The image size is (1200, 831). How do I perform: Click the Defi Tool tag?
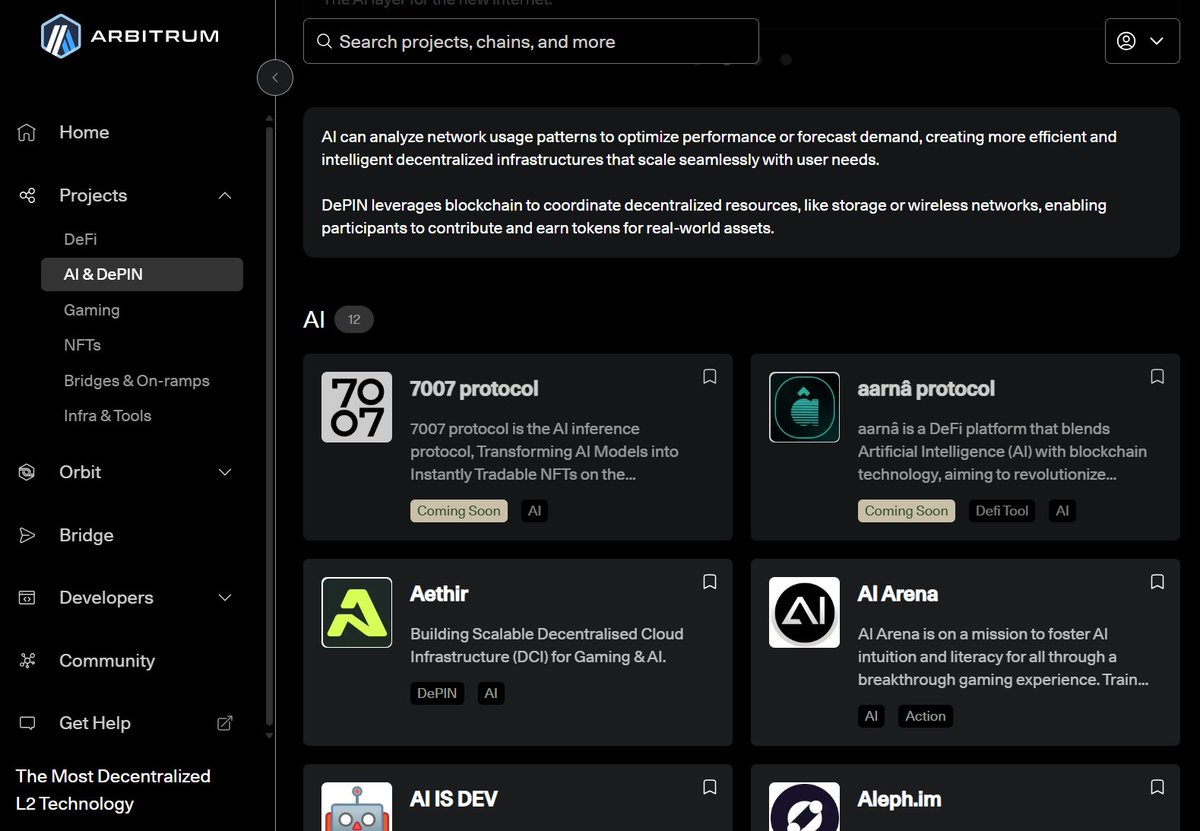click(x=1002, y=511)
